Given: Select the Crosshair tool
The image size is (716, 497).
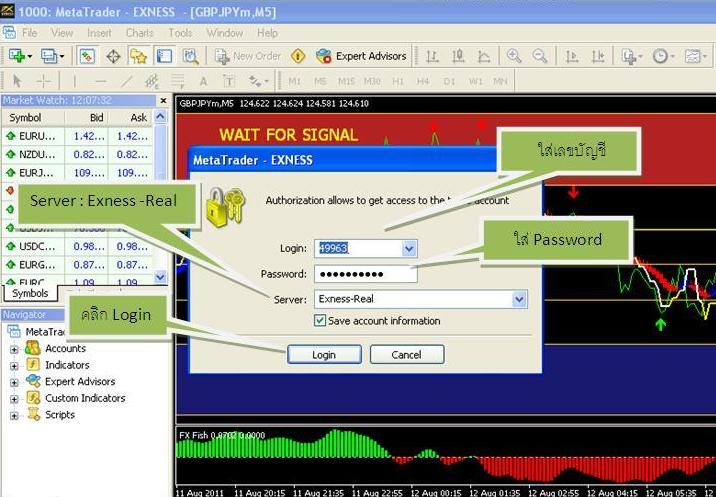Looking at the screenshot, I should point(44,81).
